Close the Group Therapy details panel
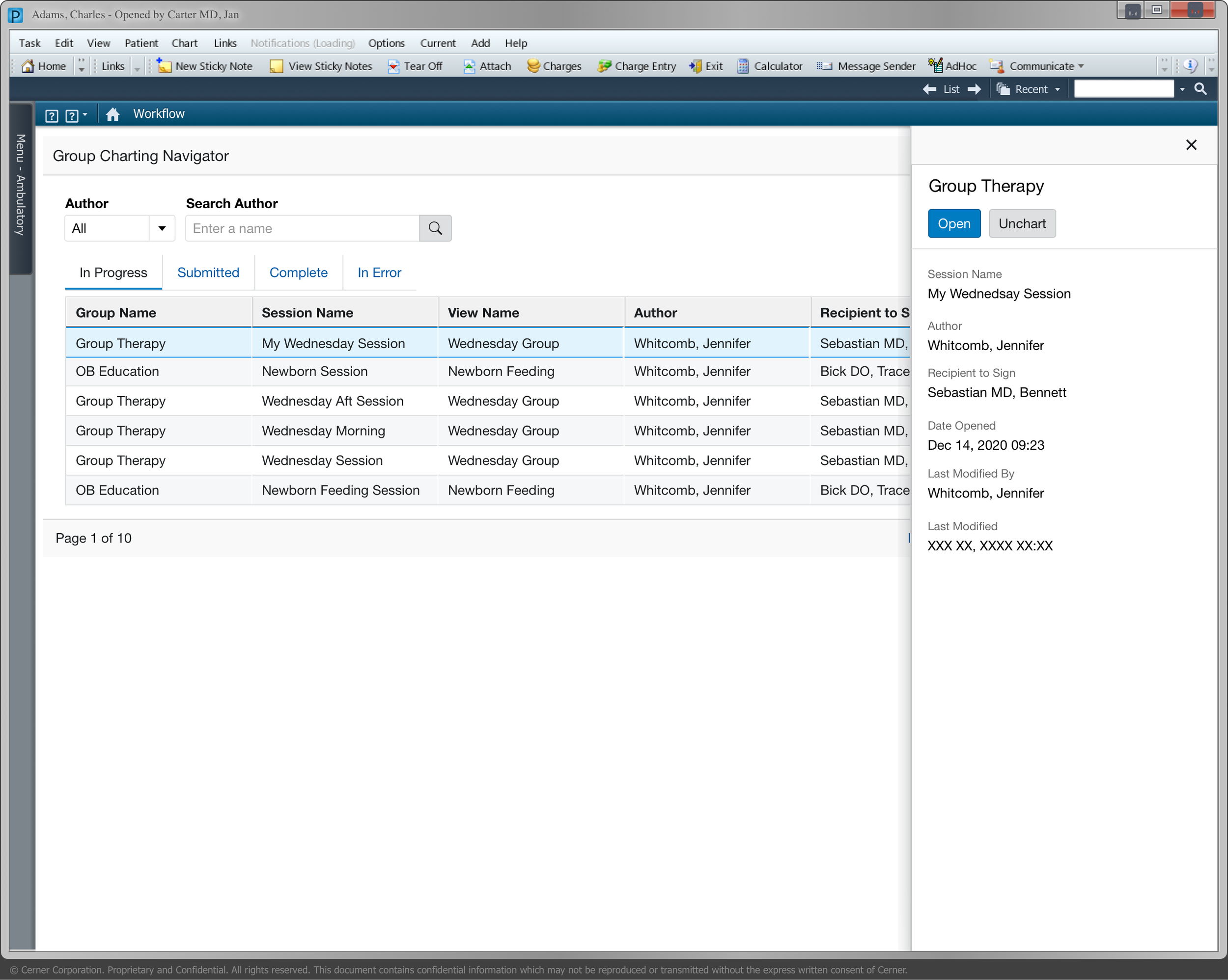Screen dimensions: 1228x980 [1191, 145]
